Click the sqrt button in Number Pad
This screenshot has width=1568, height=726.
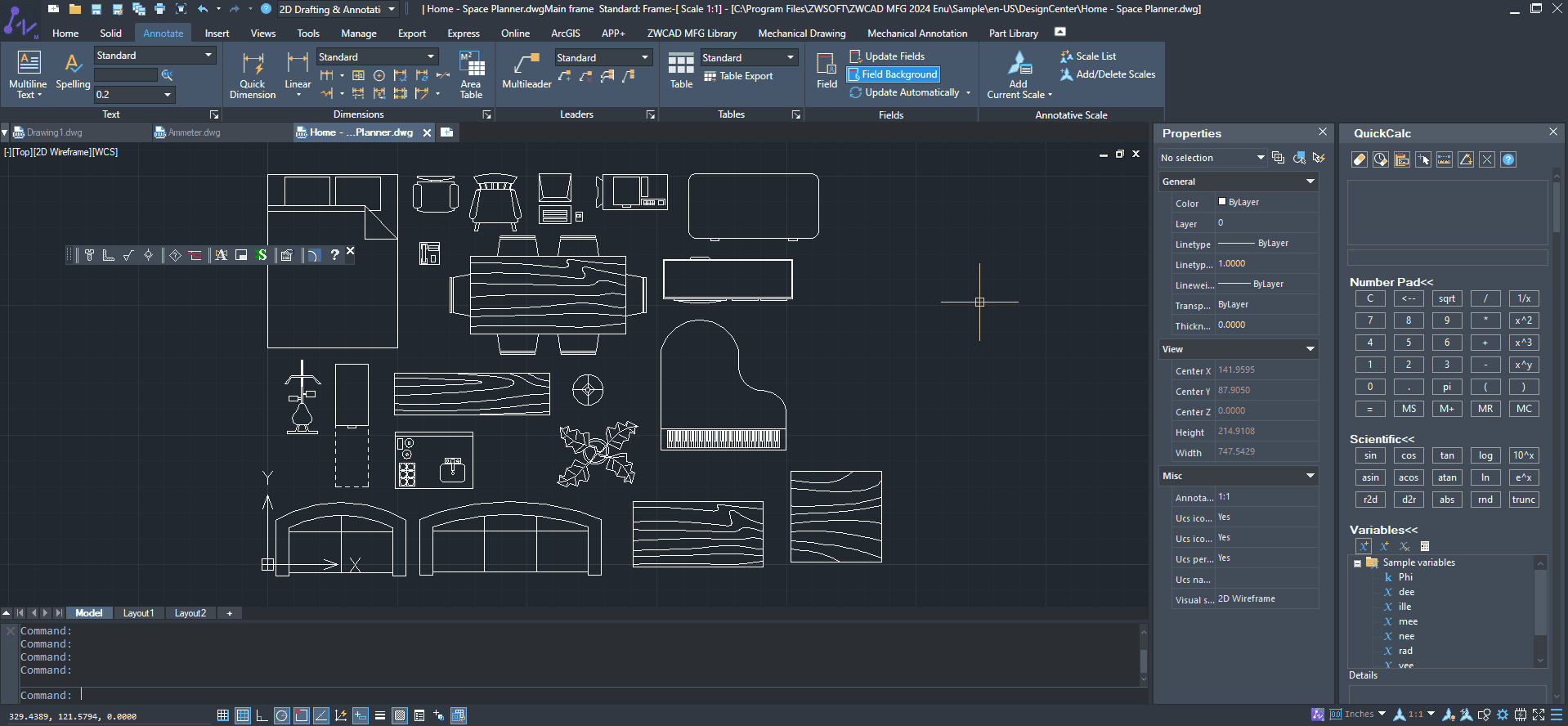[x=1447, y=298]
